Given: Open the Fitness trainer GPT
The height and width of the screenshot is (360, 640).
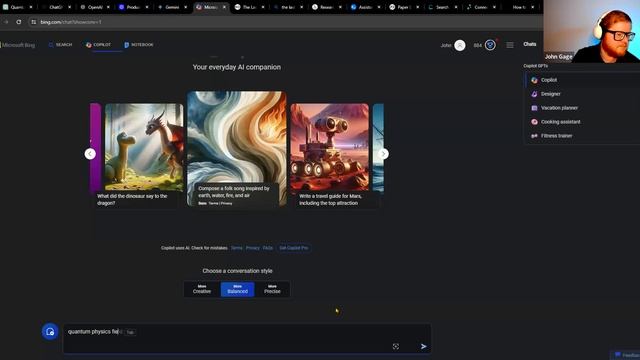Looking at the screenshot, I should (582, 136).
